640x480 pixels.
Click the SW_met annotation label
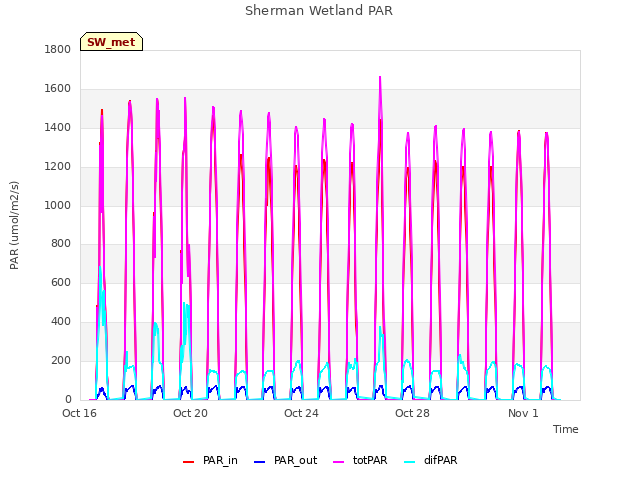point(111,42)
